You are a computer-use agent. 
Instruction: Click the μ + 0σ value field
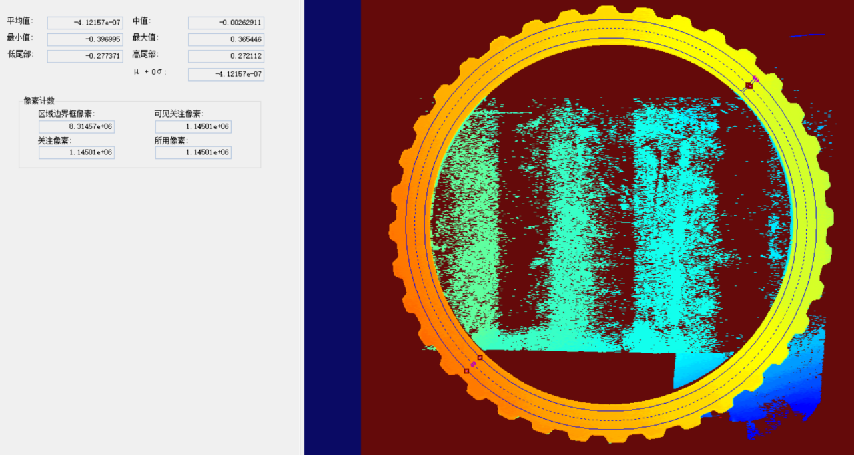click(226, 74)
